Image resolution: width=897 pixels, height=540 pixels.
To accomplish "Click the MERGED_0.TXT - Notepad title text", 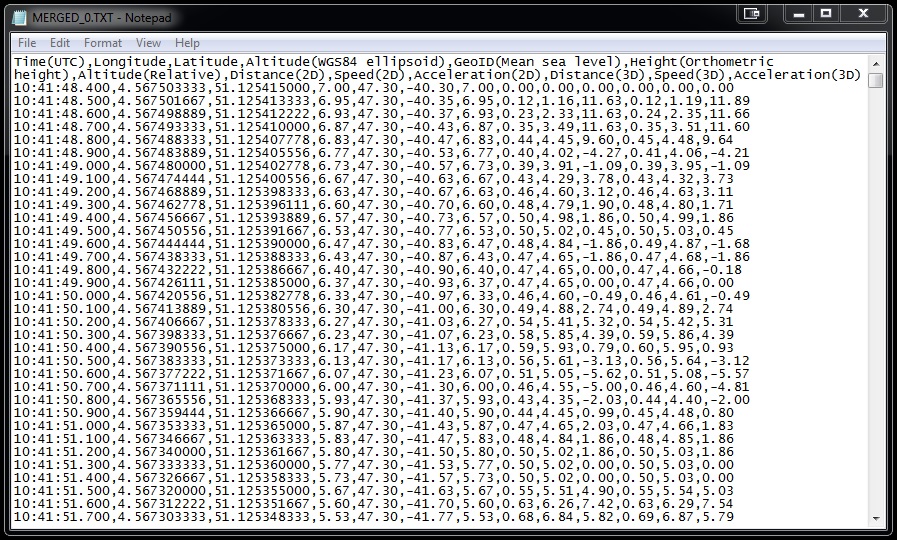I will 102,18.
